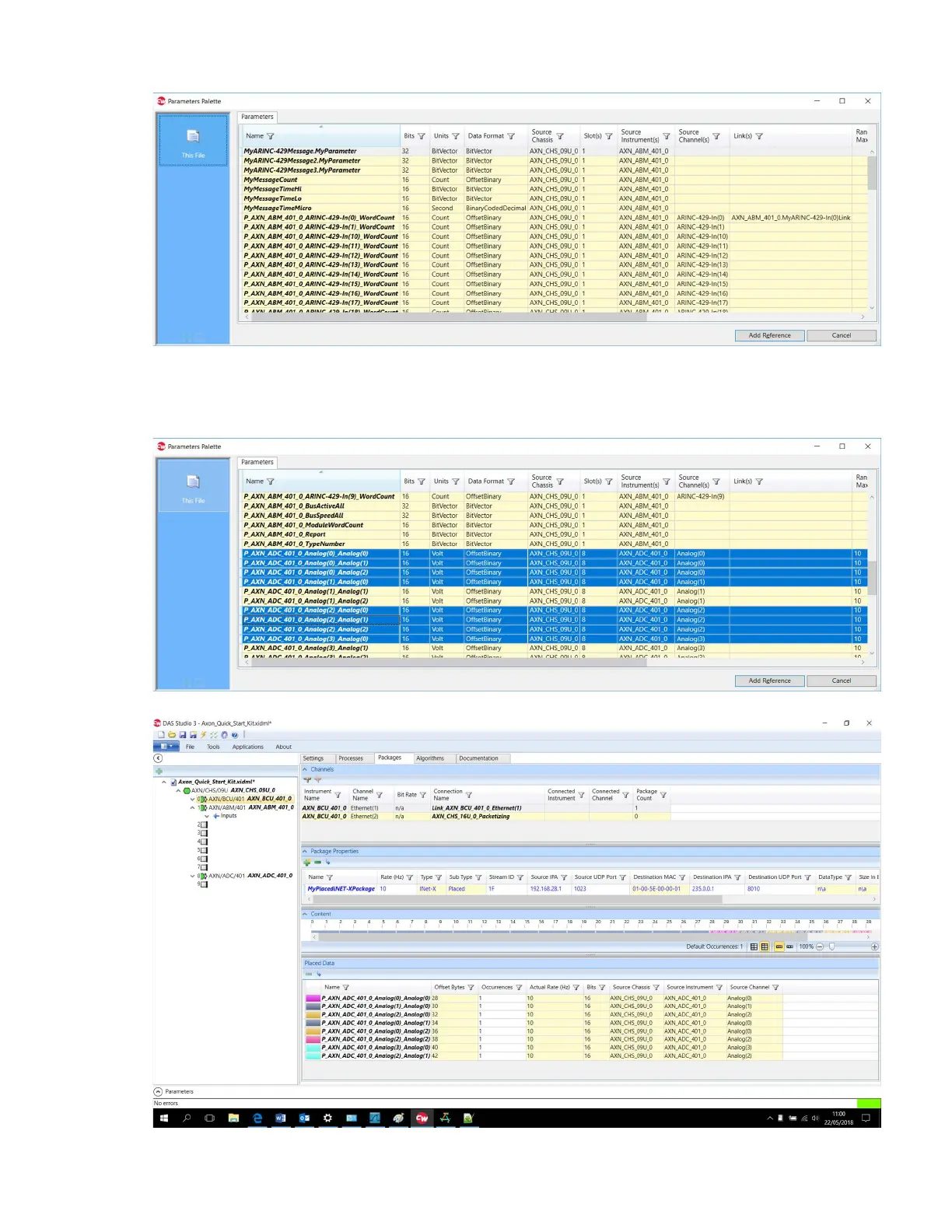Click the zoom in plus icon in Content panel

click(x=874, y=947)
